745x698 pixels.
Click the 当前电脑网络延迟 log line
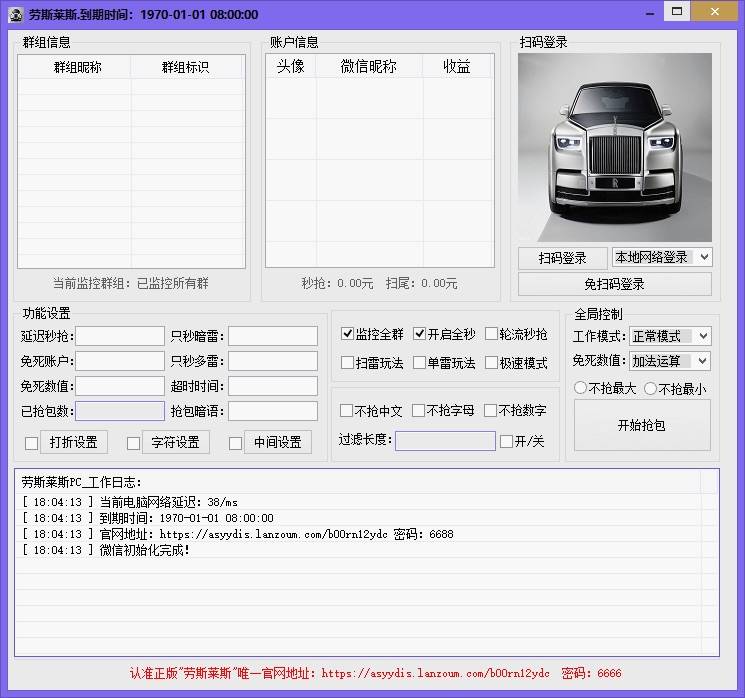coord(130,502)
